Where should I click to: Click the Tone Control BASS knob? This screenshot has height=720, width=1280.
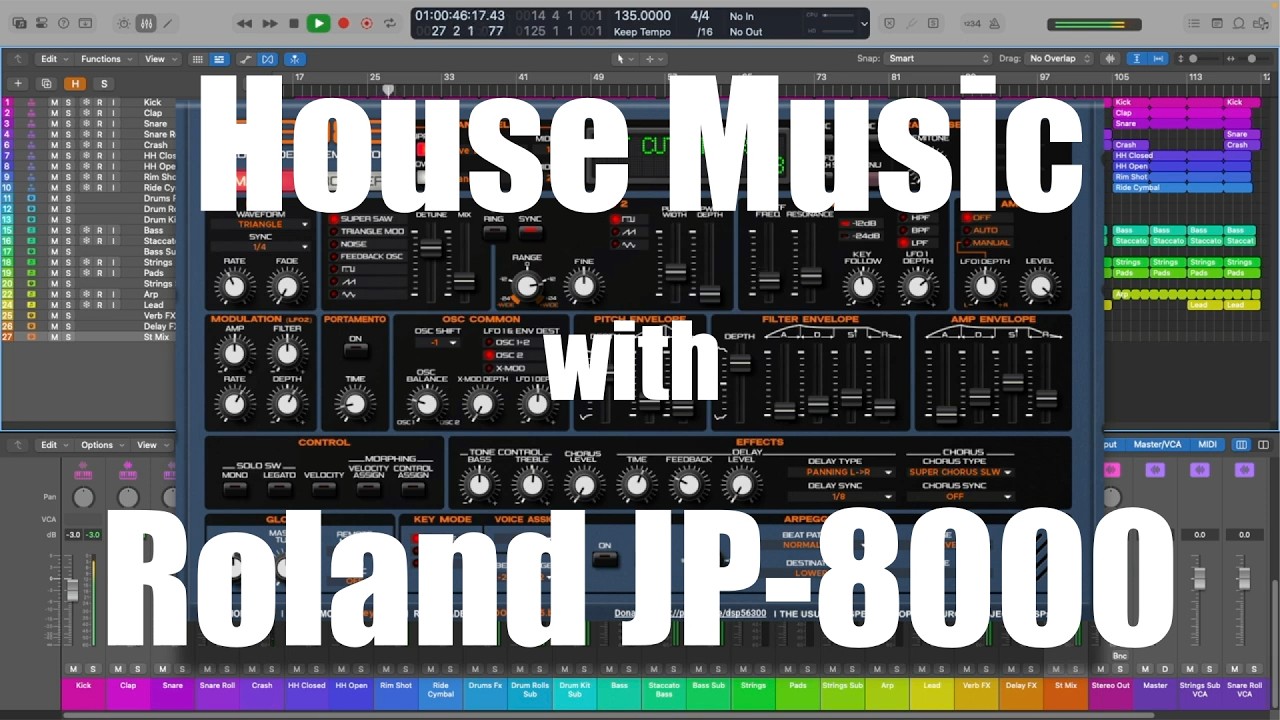(x=479, y=486)
